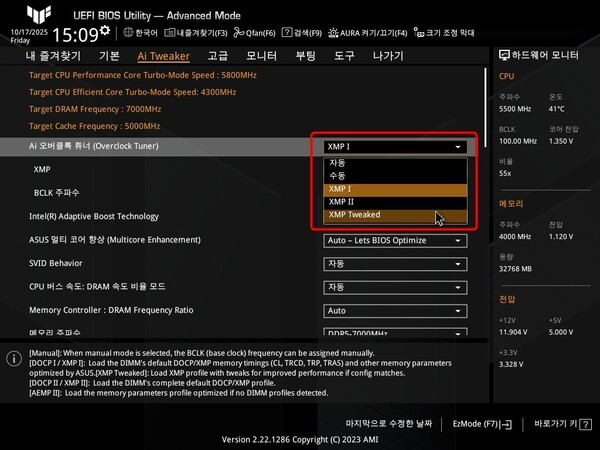Click the TUF logo icon
Screen dimensions: 600x450
click(39, 14)
